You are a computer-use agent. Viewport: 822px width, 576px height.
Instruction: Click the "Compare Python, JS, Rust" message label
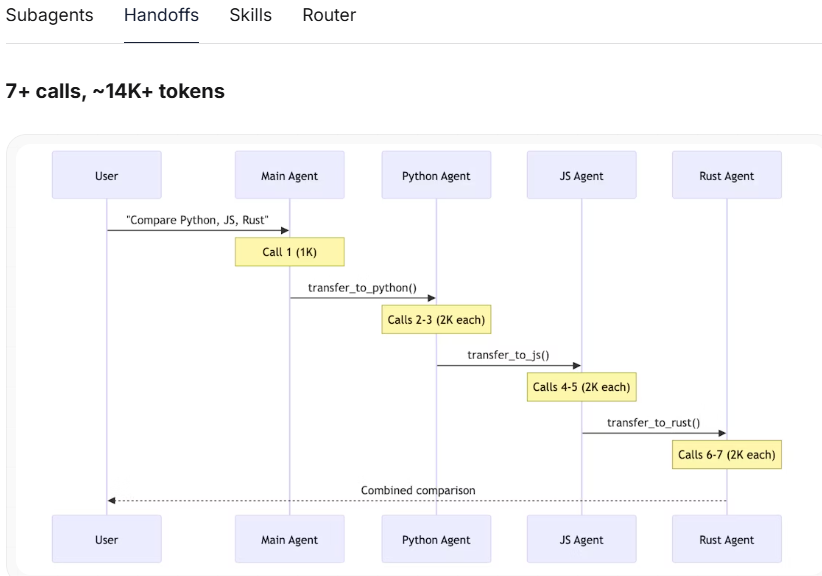(x=198, y=220)
